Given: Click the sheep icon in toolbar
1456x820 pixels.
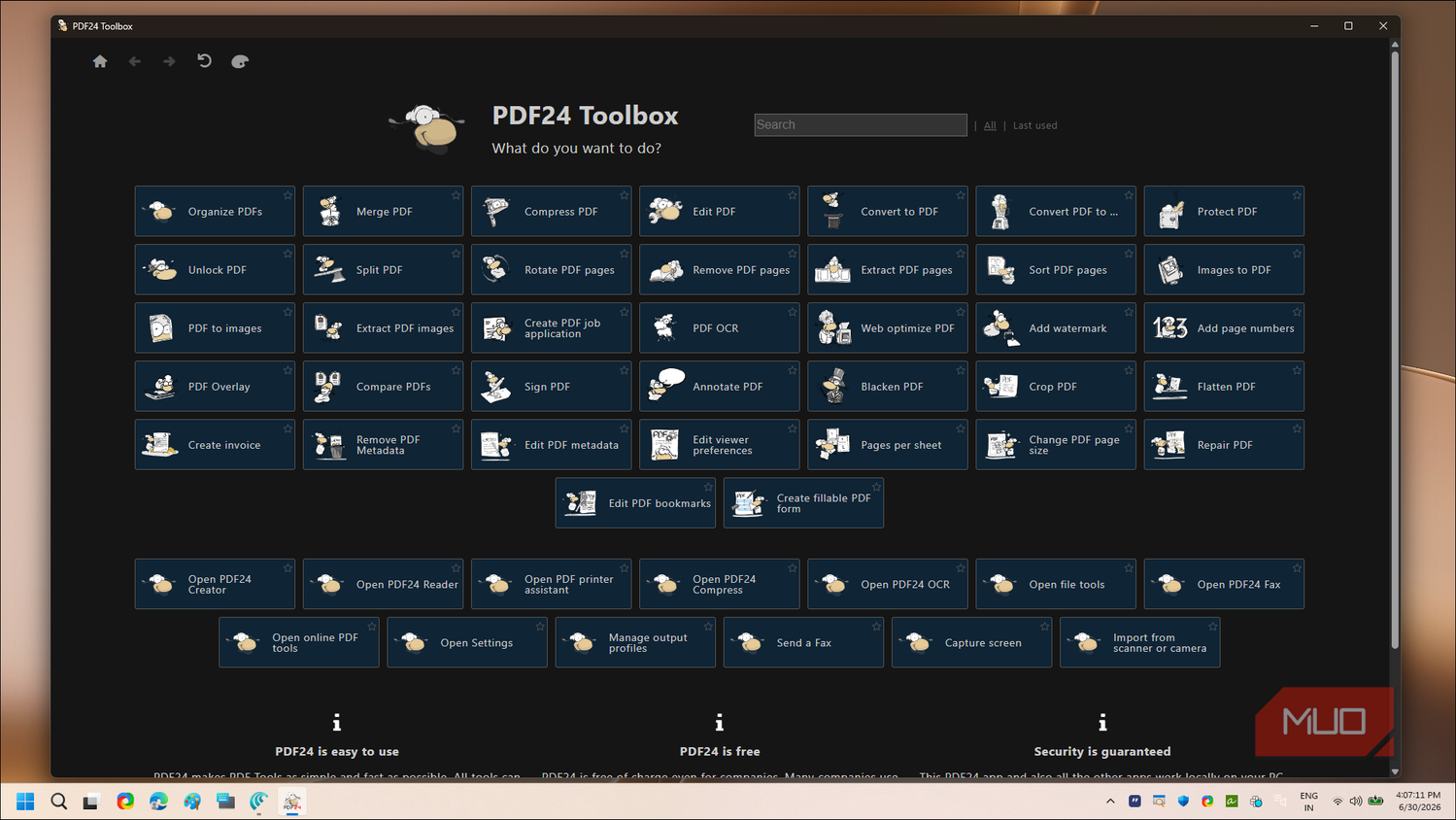Looking at the screenshot, I should coord(240,61).
